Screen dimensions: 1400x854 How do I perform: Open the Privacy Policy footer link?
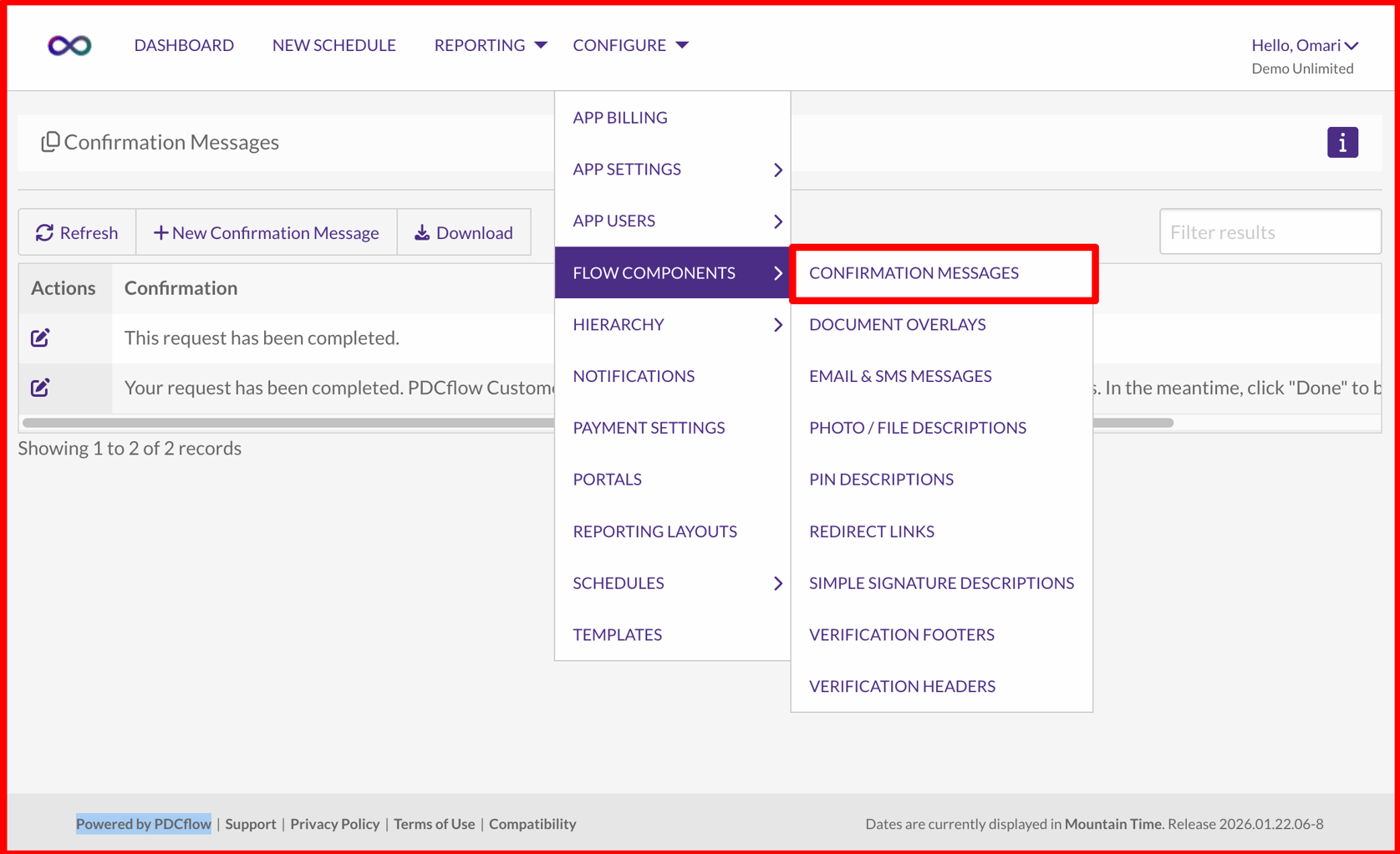pyautogui.click(x=334, y=824)
